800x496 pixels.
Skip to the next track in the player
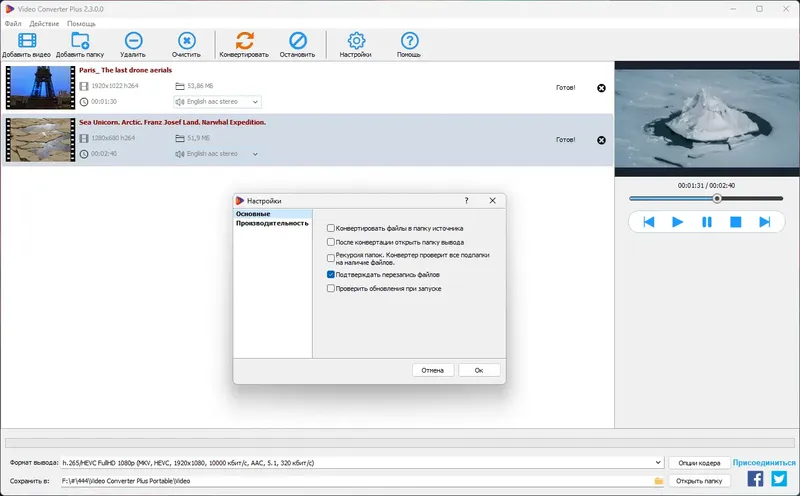pyautogui.click(x=764, y=222)
